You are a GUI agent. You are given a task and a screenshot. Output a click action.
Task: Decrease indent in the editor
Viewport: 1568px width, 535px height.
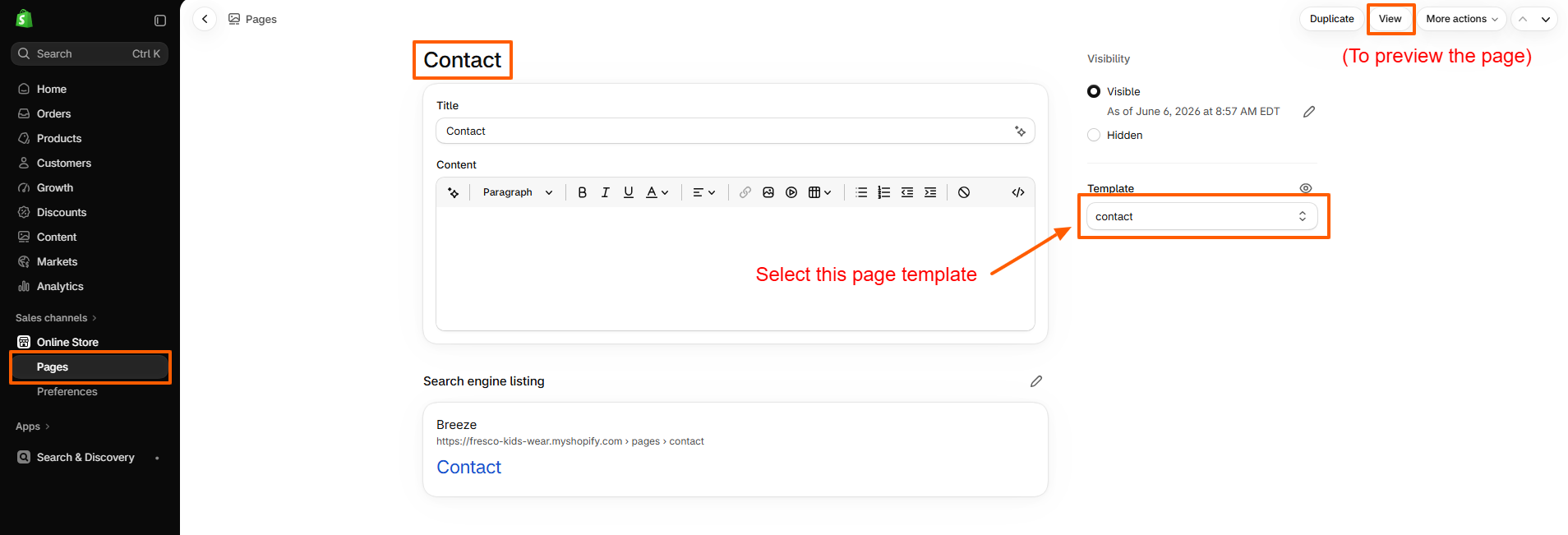(907, 192)
